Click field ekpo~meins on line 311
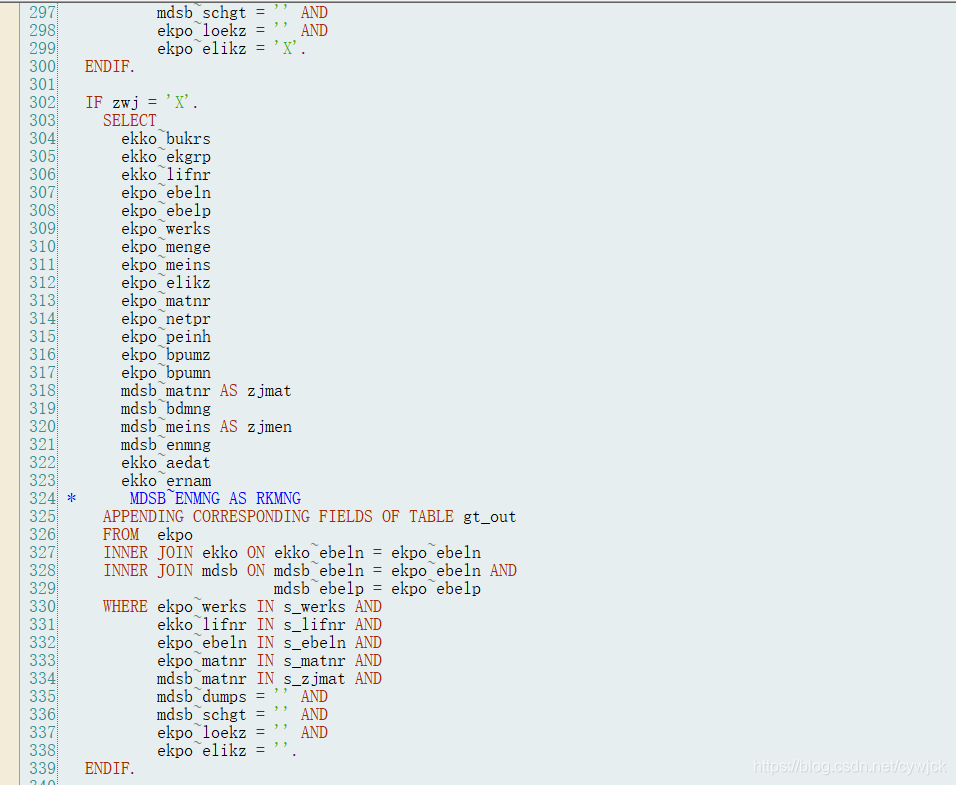The height and width of the screenshot is (785, 956). [x=166, y=265]
